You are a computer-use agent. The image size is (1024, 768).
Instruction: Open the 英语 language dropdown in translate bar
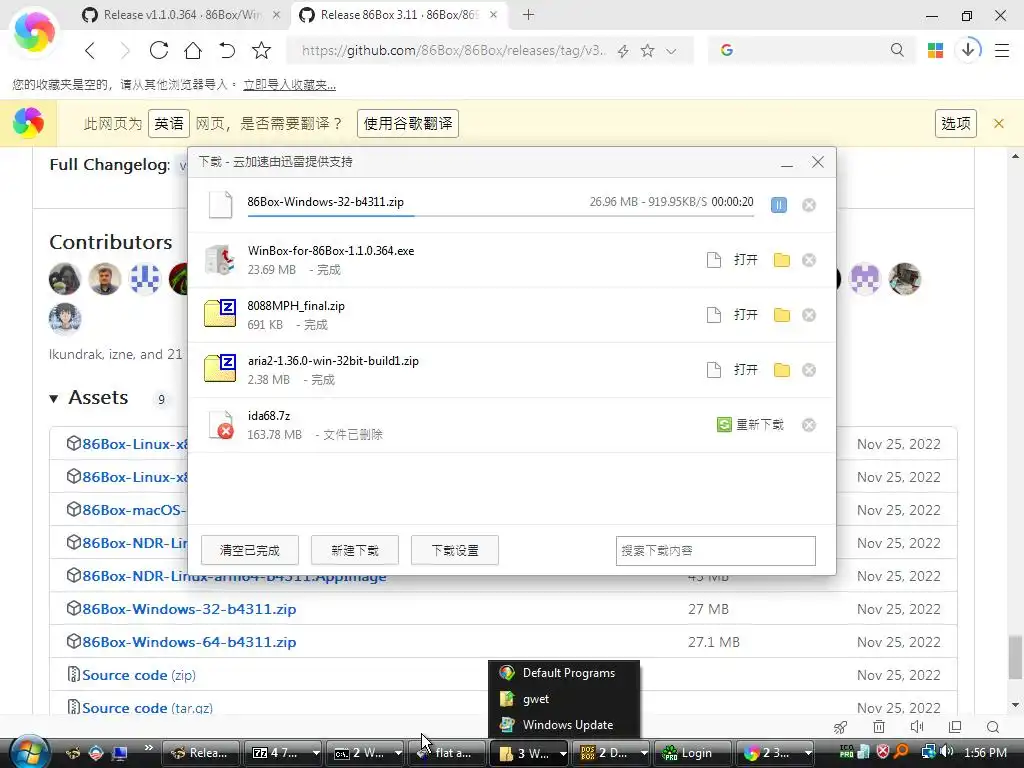tap(169, 123)
